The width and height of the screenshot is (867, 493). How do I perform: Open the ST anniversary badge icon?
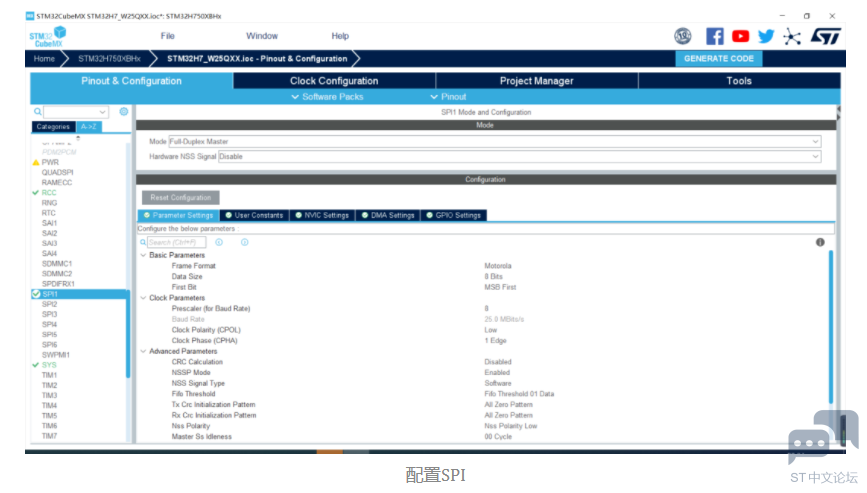683,36
